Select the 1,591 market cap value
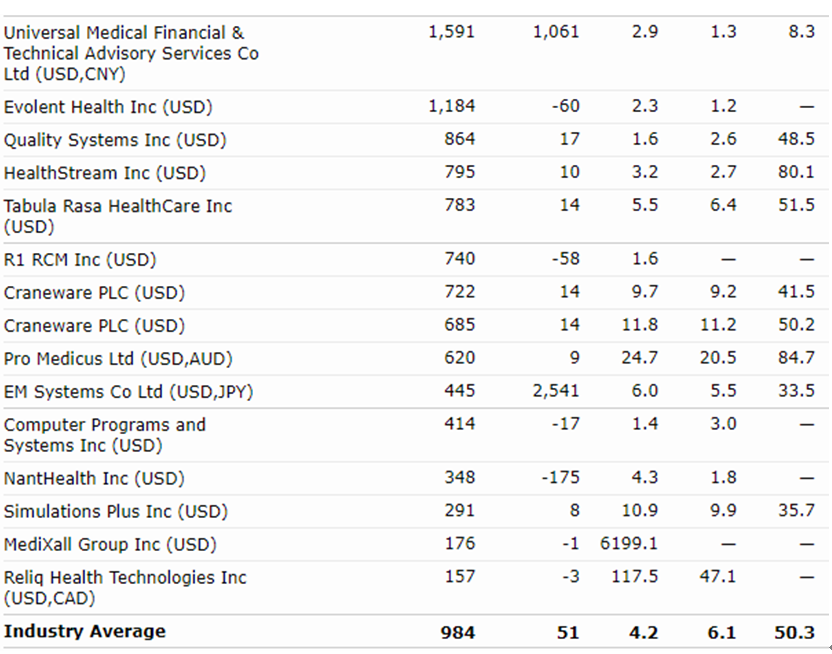 [x=451, y=32]
